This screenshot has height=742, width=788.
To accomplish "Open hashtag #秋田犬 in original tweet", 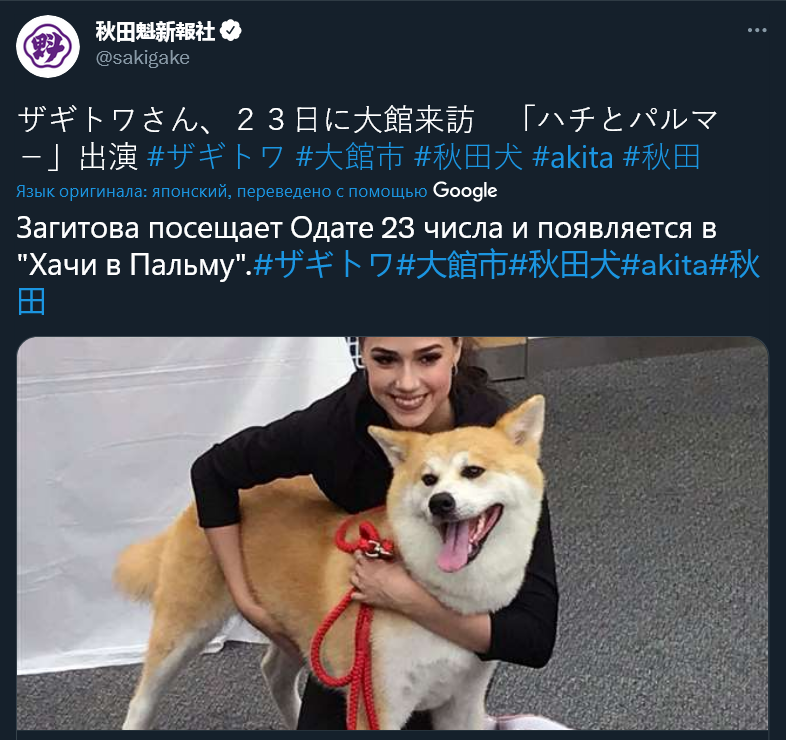I will click(468, 156).
